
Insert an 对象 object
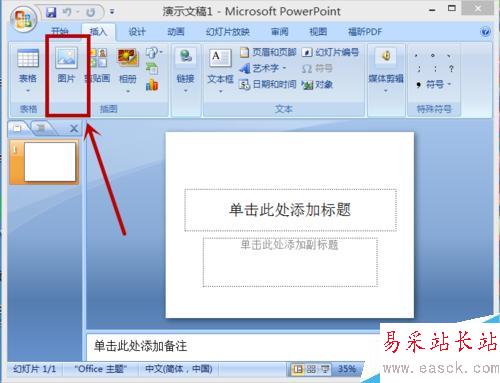pyautogui.click(x=317, y=85)
